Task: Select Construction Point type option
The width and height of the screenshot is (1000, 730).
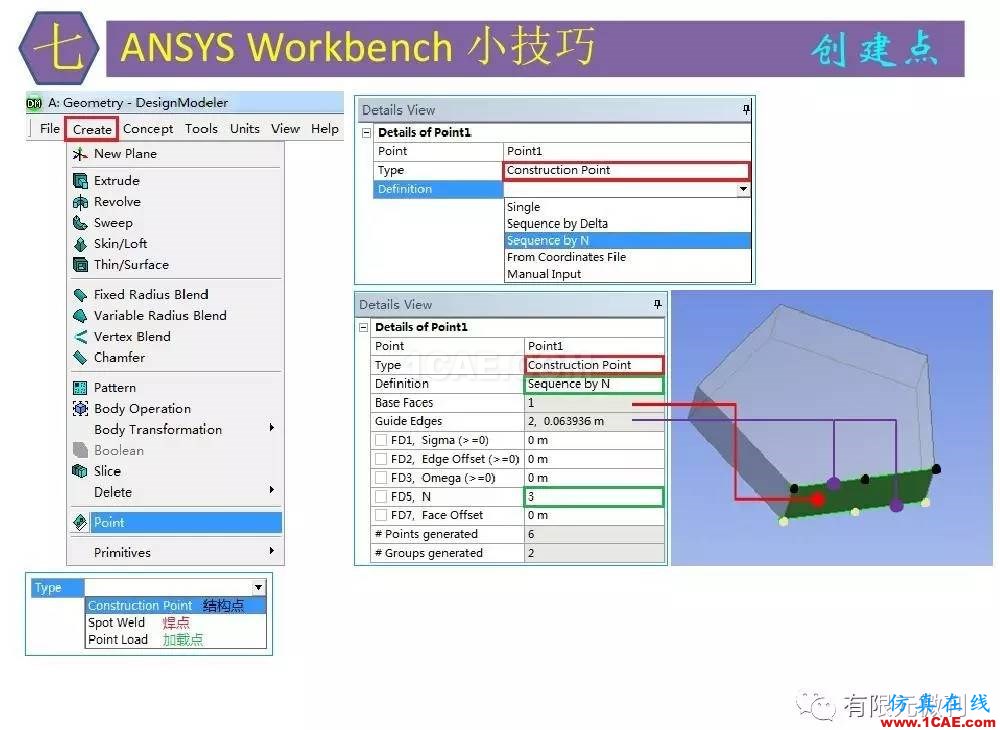Action: tap(175, 606)
